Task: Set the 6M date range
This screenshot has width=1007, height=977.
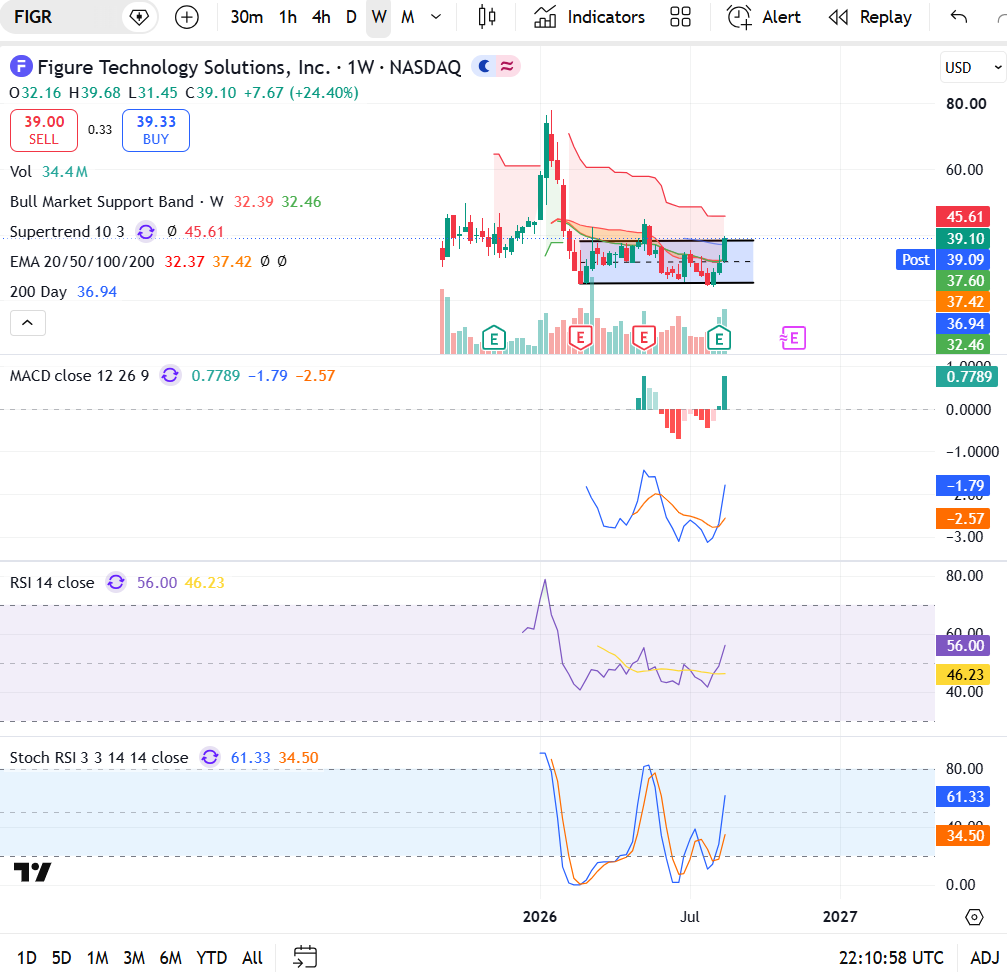Action: tap(171, 958)
